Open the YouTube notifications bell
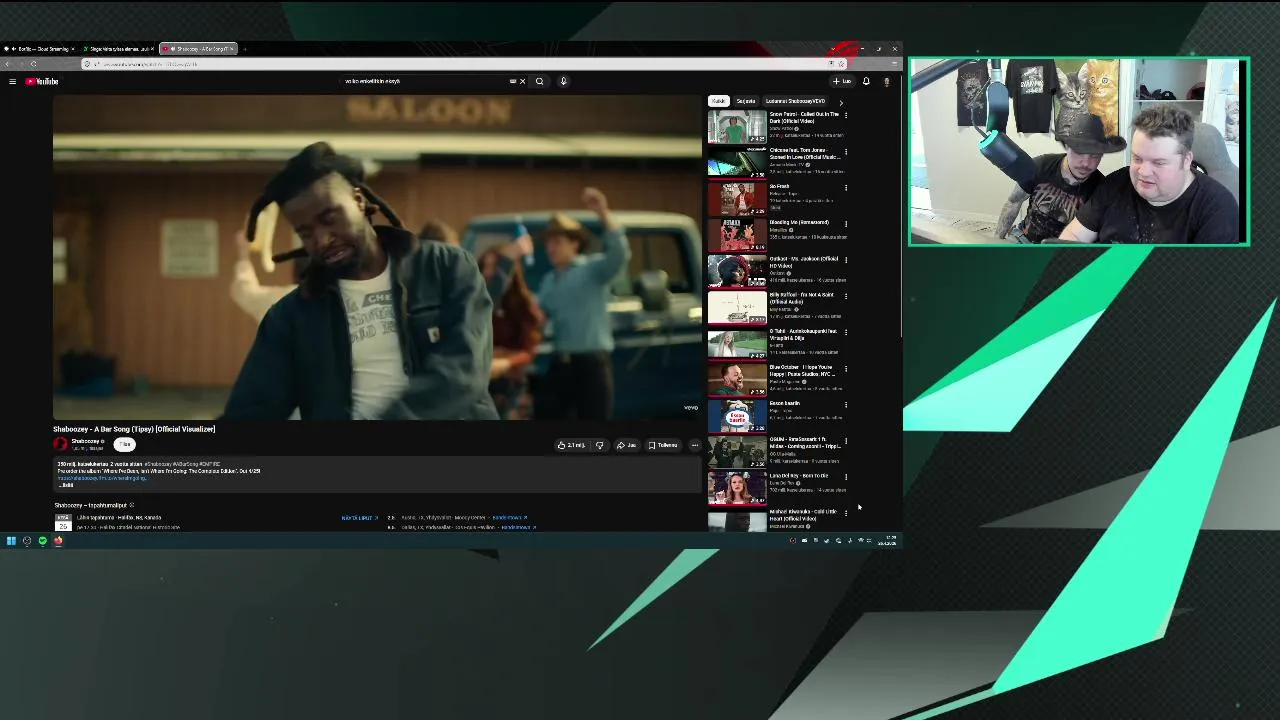 (x=866, y=81)
